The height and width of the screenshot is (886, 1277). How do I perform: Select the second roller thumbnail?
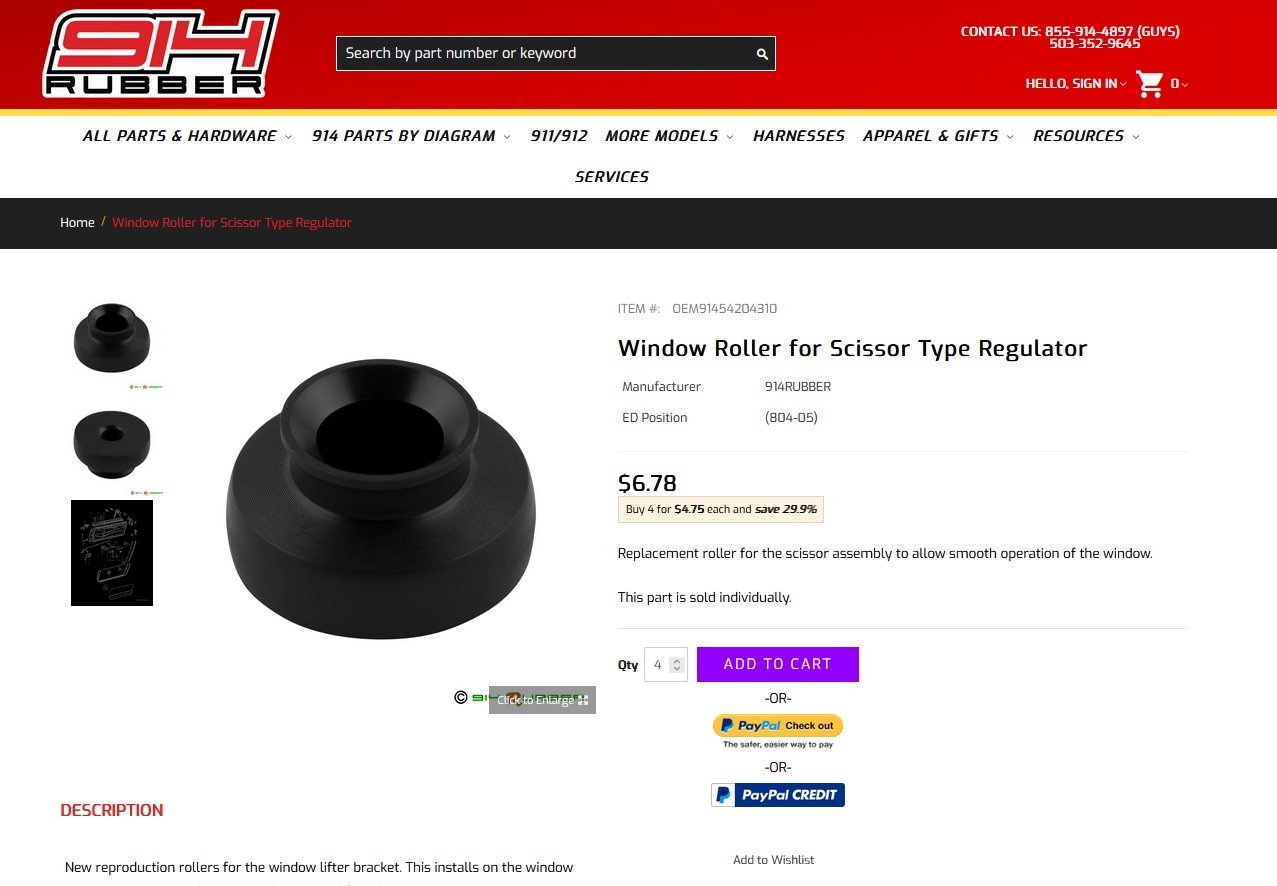112,444
